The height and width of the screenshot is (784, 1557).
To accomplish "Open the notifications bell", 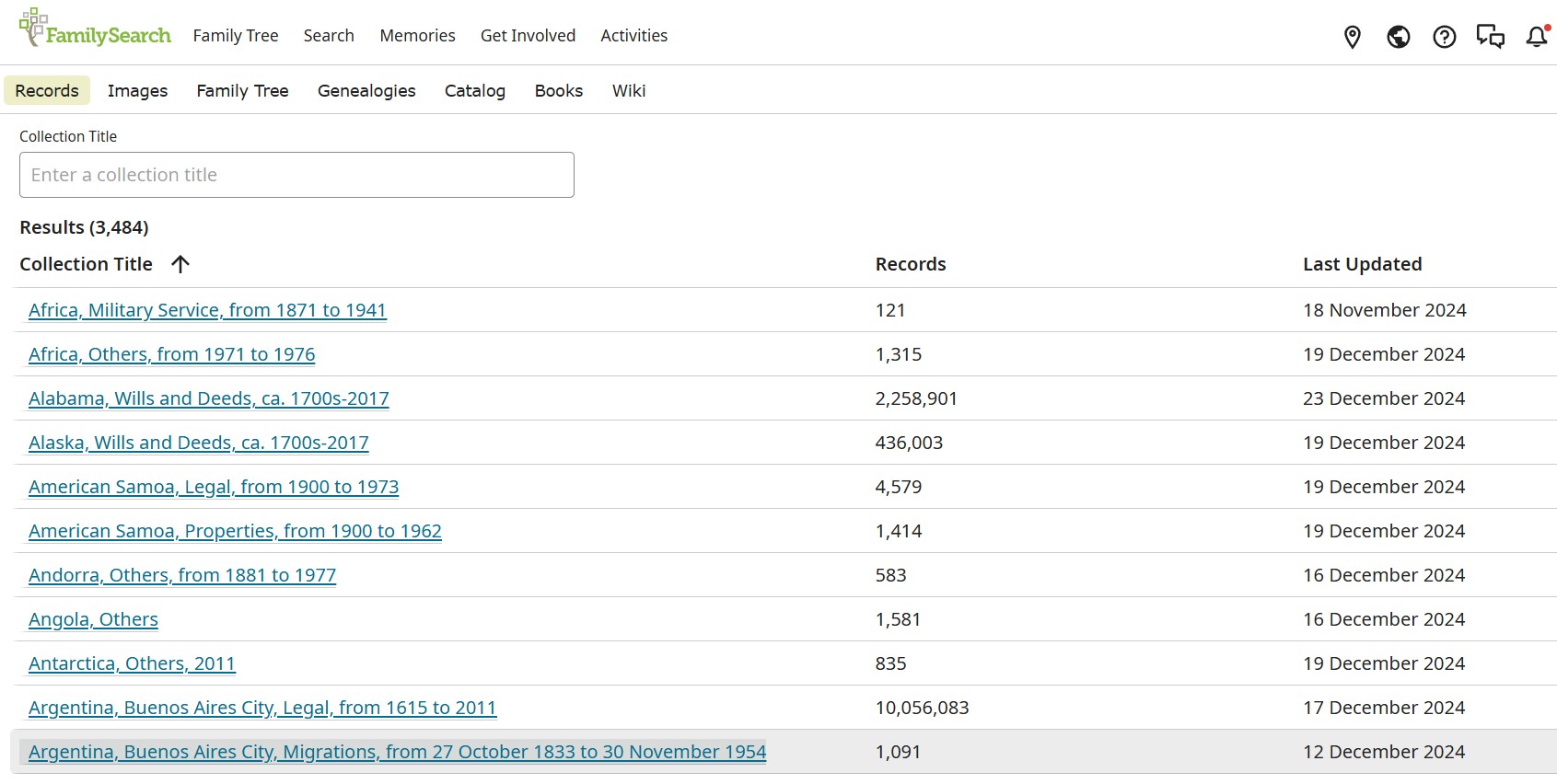I will 1536,37.
